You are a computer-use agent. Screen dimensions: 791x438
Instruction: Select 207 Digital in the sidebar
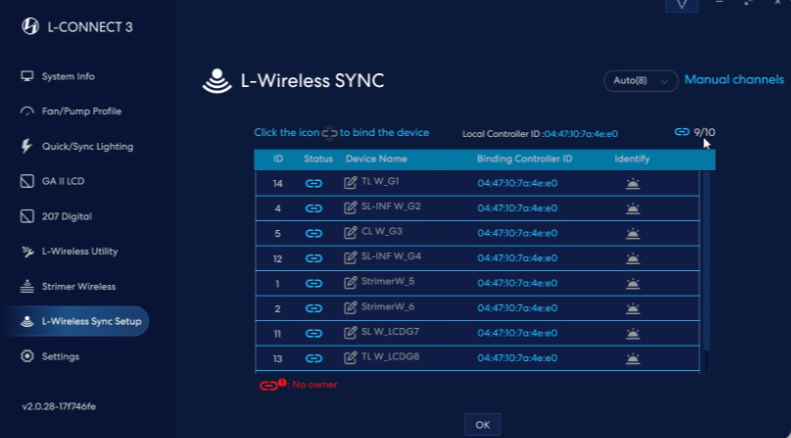[x=56, y=217]
